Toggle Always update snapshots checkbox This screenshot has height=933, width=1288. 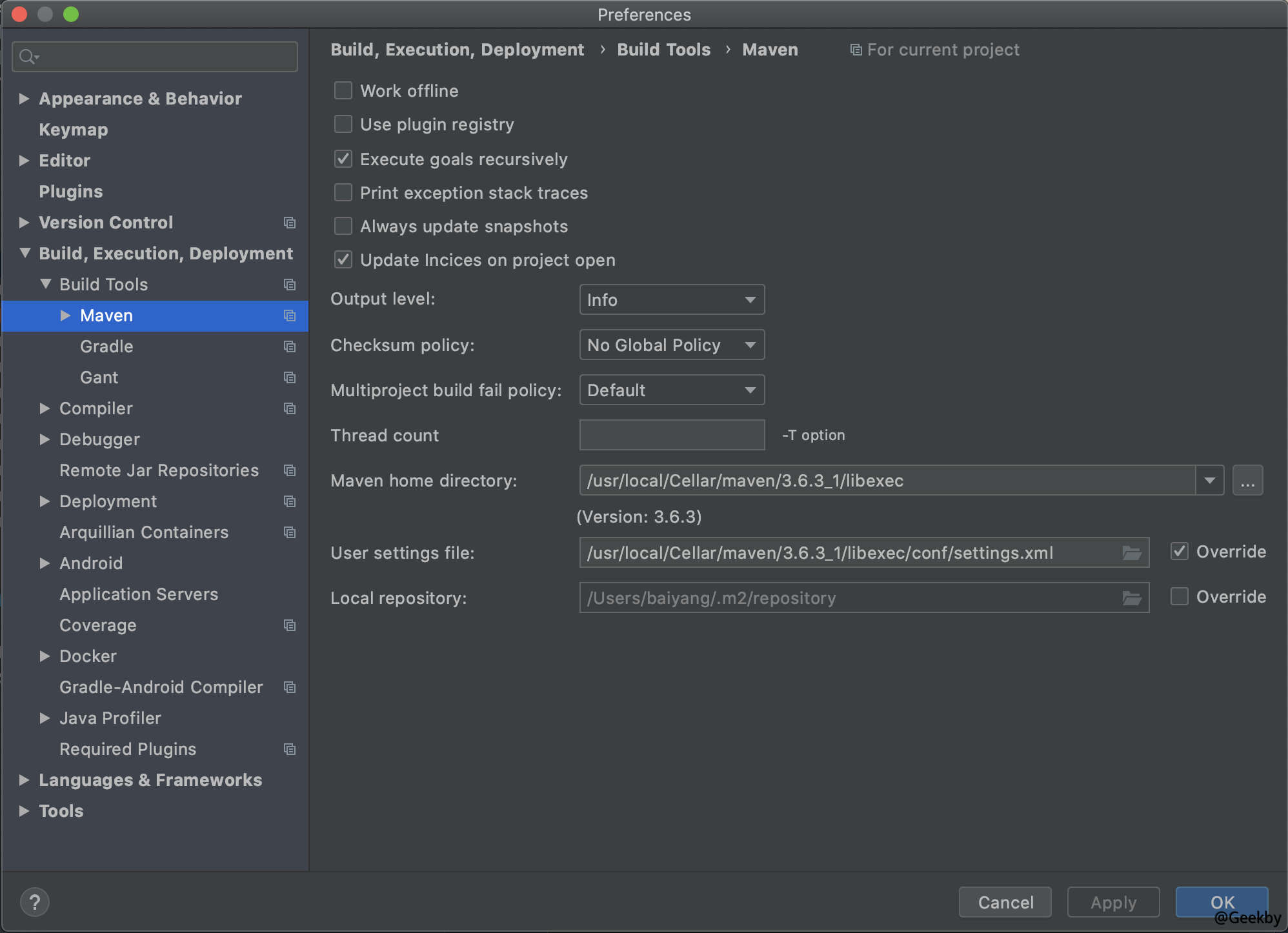pyautogui.click(x=343, y=226)
